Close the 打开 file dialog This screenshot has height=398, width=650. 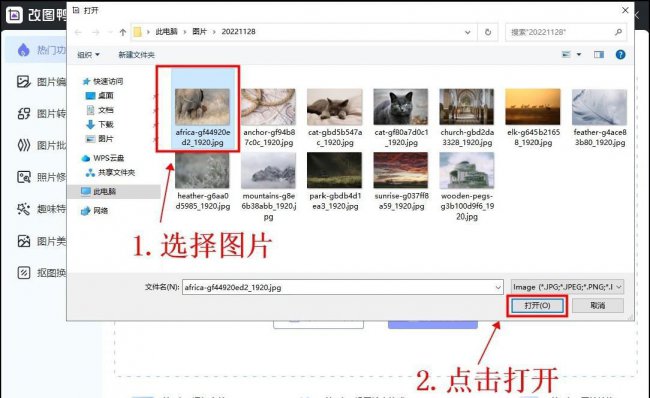pos(625,10)
